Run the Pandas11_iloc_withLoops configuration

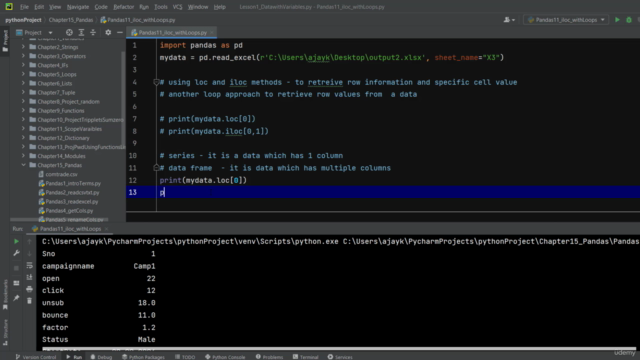617,20
